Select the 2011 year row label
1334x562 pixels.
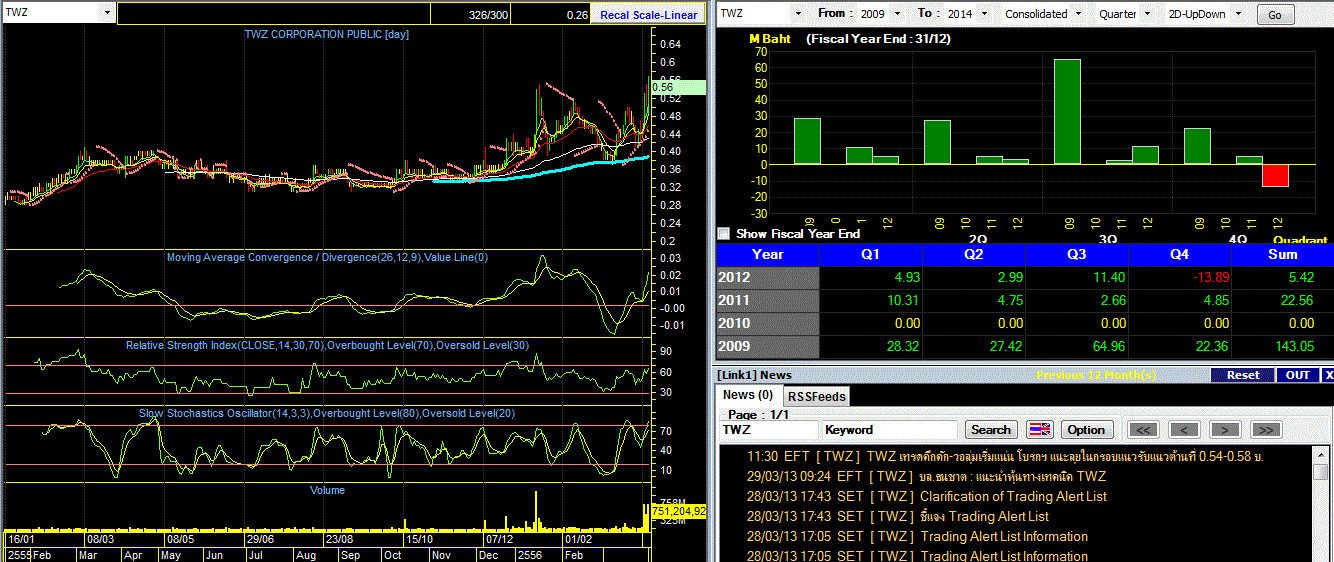pyautogui.click(x=768, y=300)
